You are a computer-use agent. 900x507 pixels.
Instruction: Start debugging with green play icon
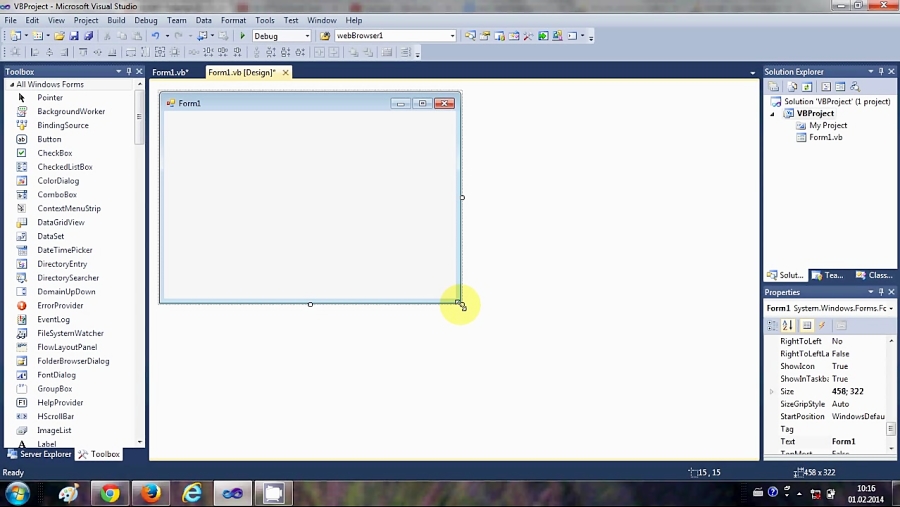(x=242, y=36)
